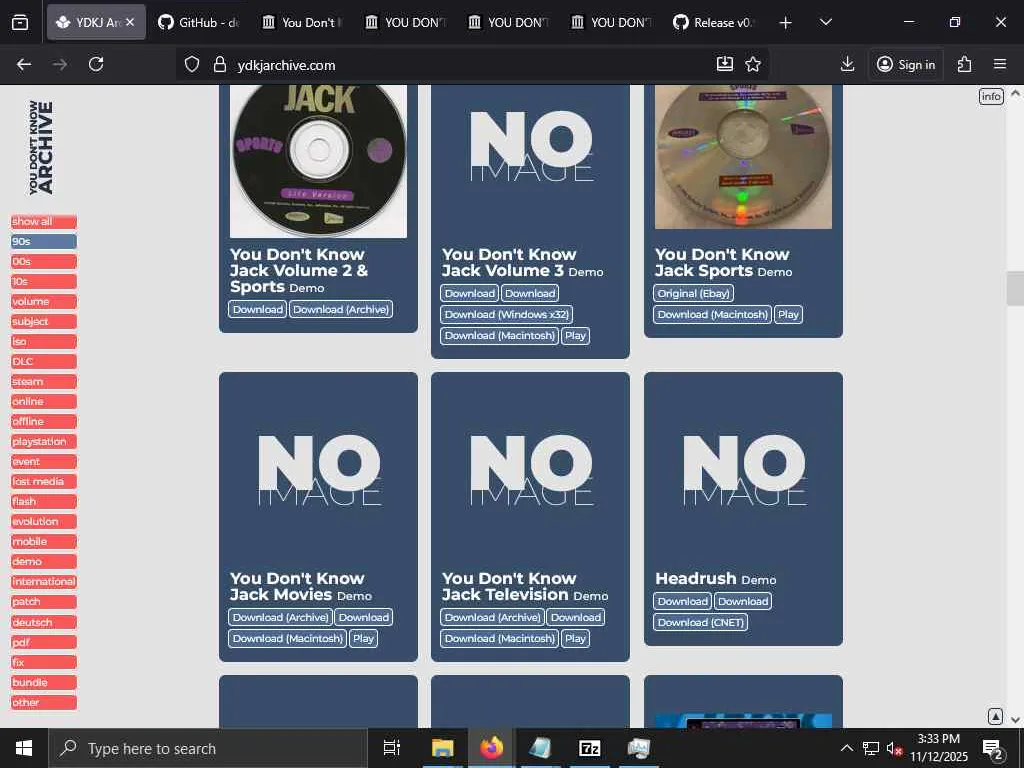Viewport: 1024px width, 768px height.
Task: Click Firefox icon on taskbar
Action: [x=492, y=748]
